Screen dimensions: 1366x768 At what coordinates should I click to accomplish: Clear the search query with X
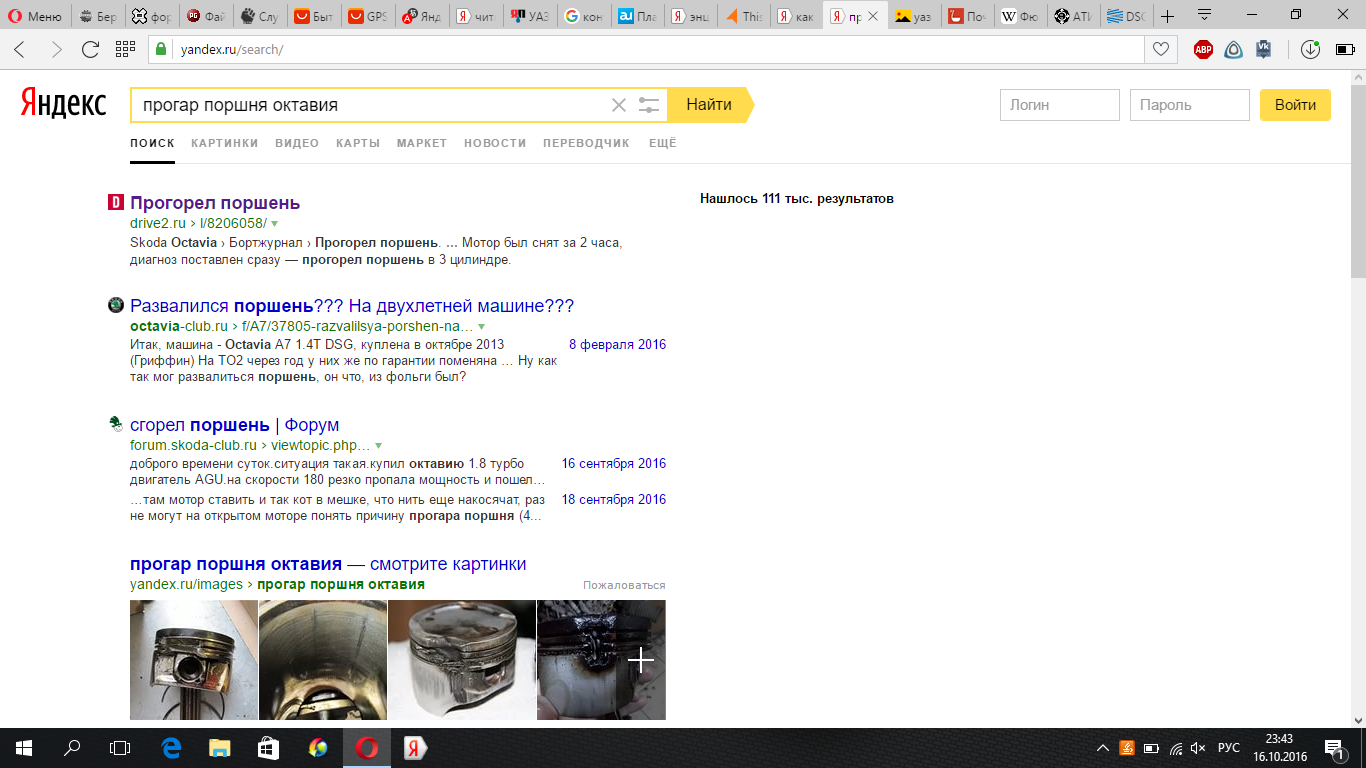619,105
